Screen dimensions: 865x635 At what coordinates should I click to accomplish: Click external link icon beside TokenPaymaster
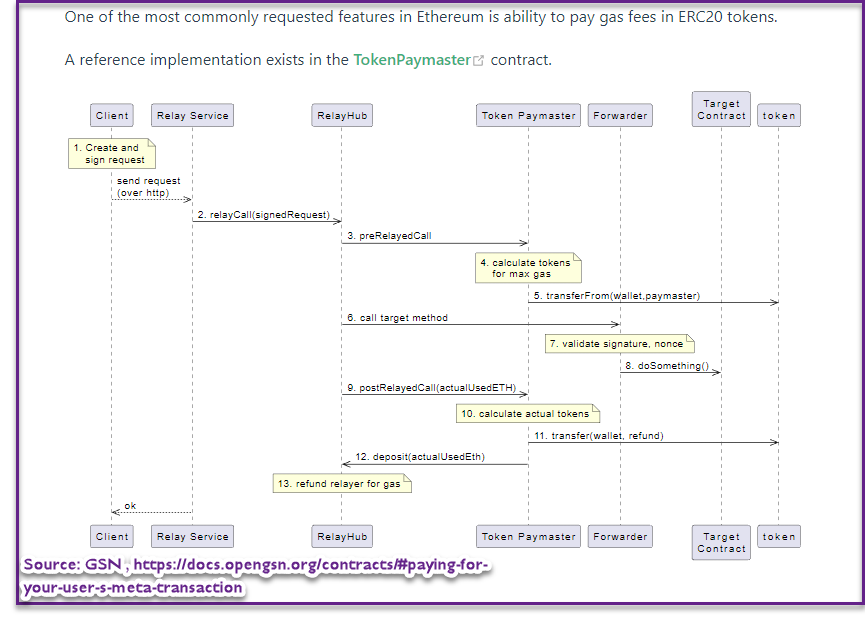[x=478, y=61]
